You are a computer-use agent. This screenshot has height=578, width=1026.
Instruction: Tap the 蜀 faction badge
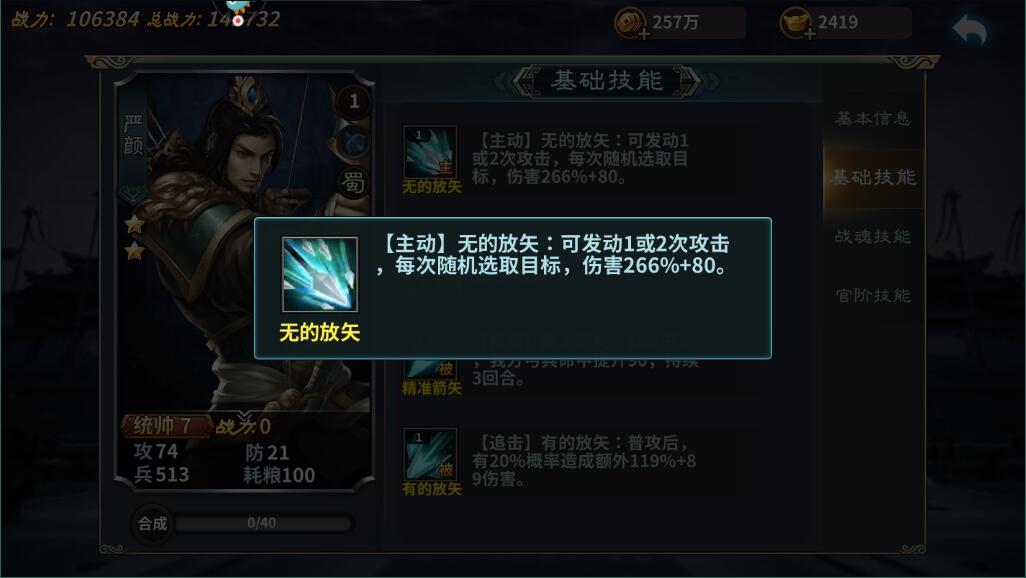coord(354,183)
